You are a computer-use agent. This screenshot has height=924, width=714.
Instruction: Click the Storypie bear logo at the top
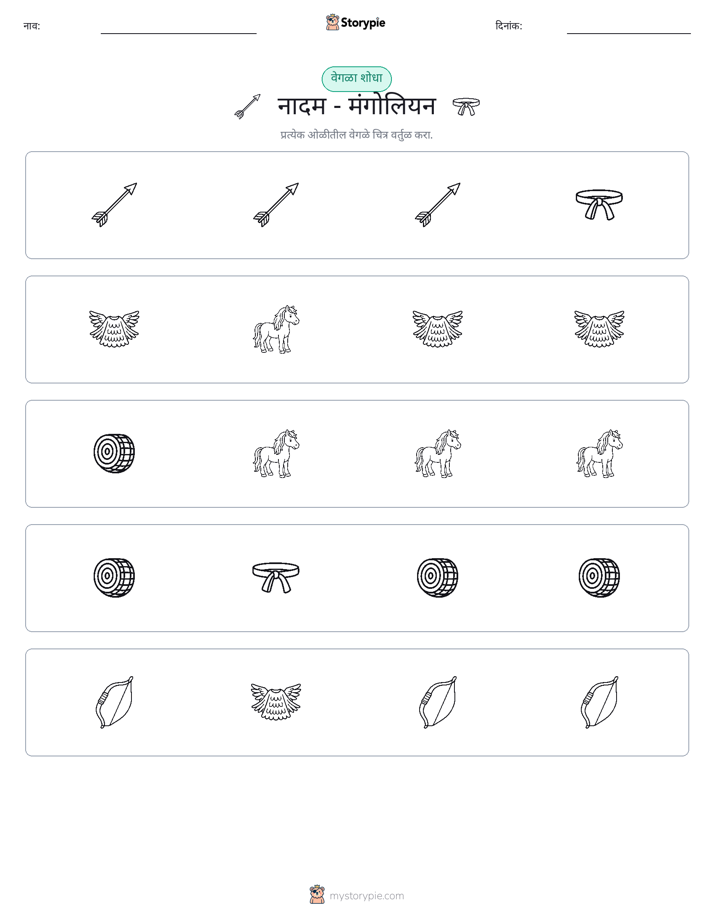tap(332, 22)
